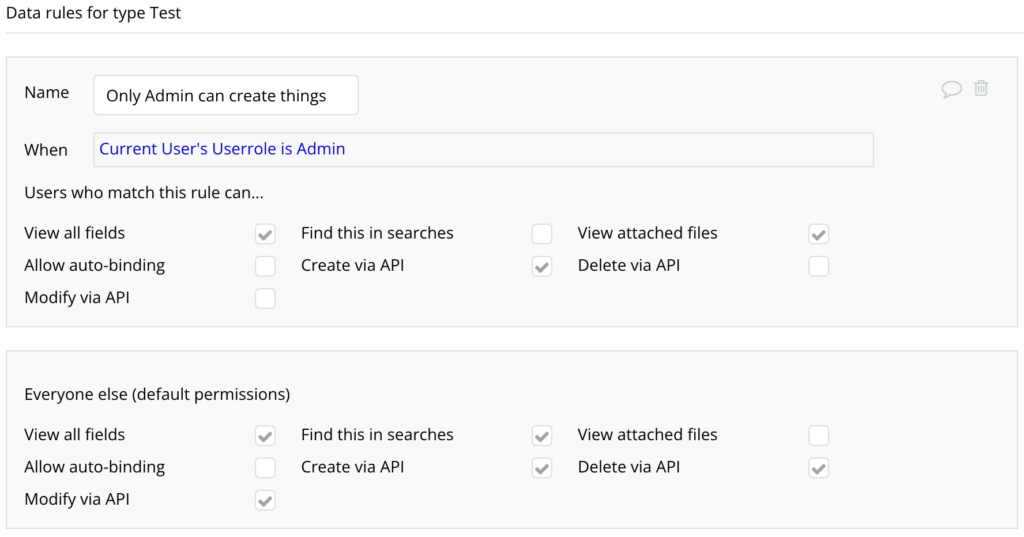This screenshot has width=1024, height=537.
Task: Enable Admin rule 'Find this in searches'
Action: click(542, 234)
